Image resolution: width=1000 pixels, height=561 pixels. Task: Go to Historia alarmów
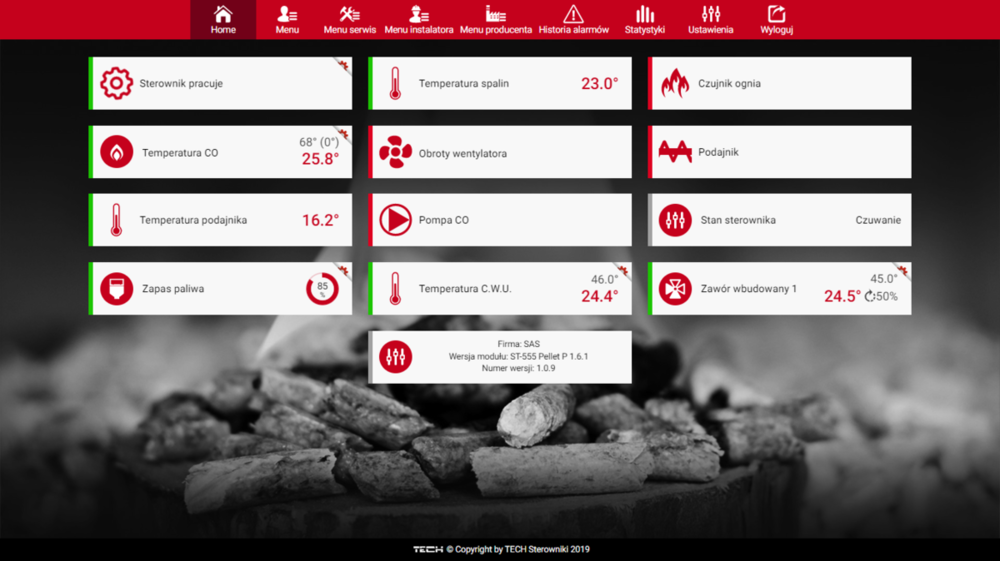click(x=573, y=19)
